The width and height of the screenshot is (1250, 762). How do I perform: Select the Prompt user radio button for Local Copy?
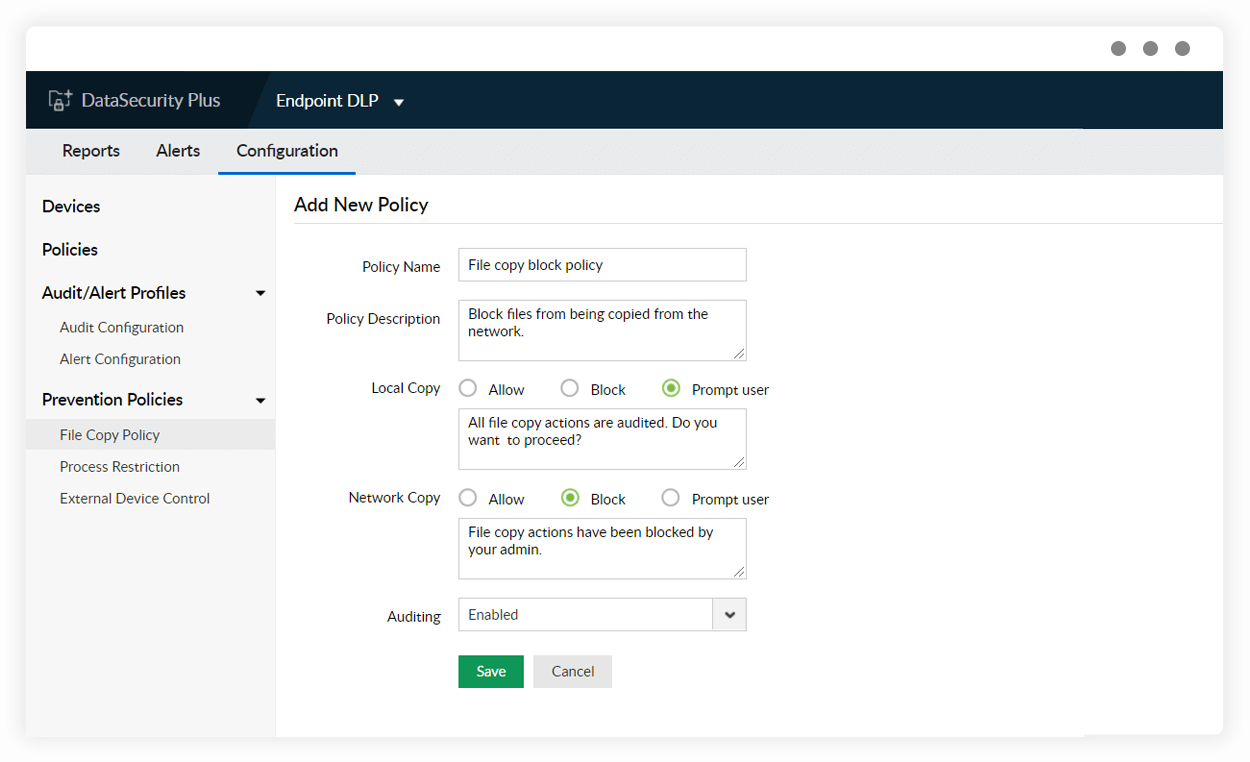tap(671, 388)
